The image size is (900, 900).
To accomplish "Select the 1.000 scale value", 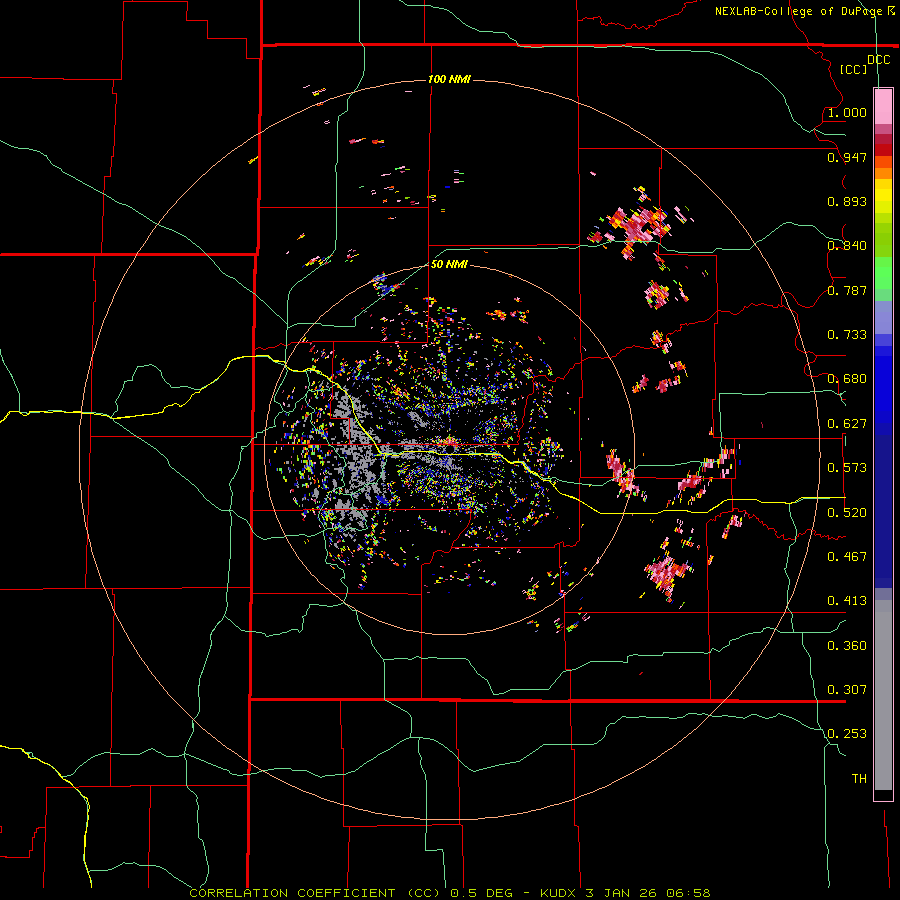I will [x=847, y=112].
